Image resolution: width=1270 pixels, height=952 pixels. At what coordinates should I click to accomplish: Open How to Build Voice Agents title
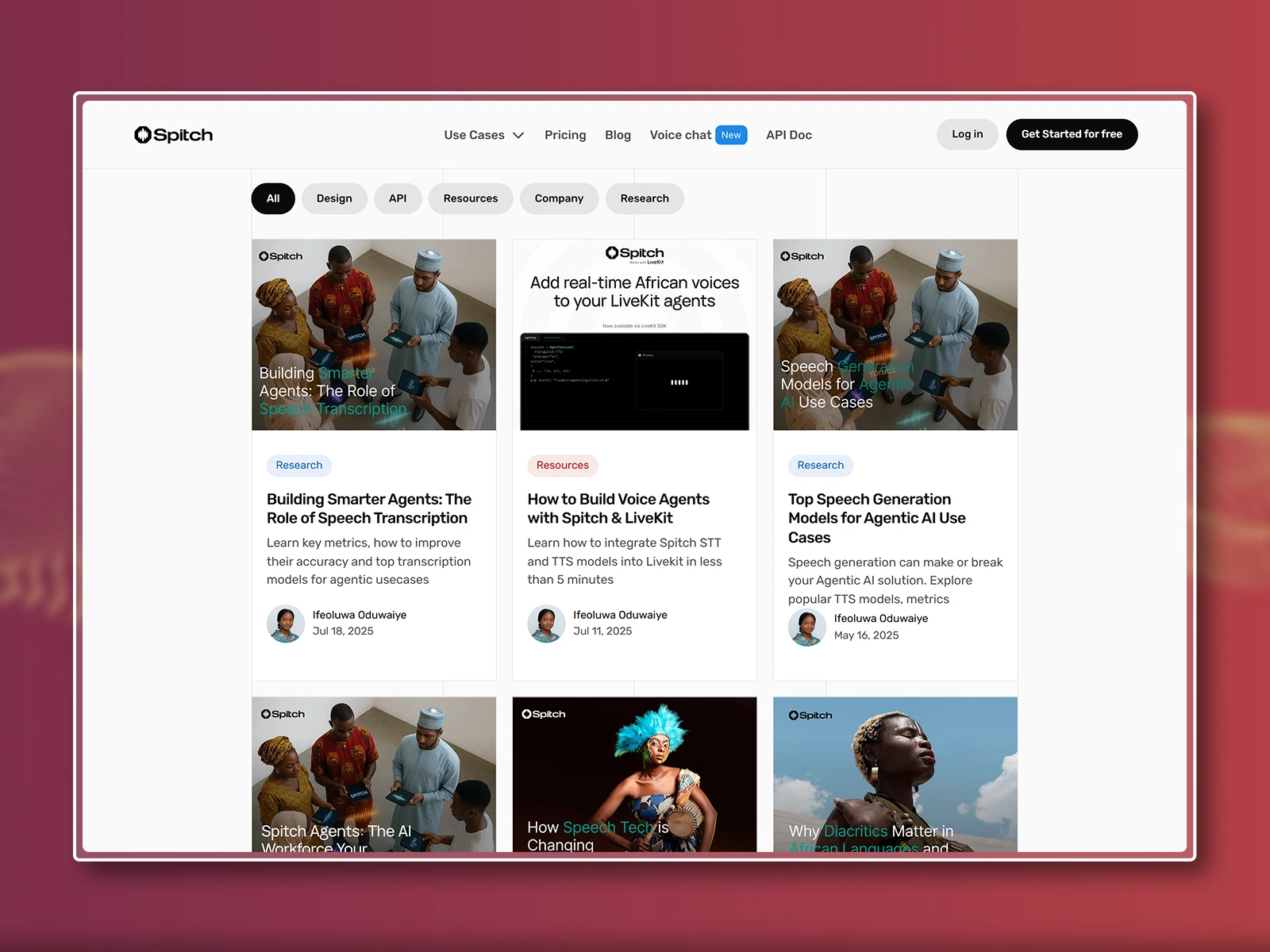[x=618, y=509]
